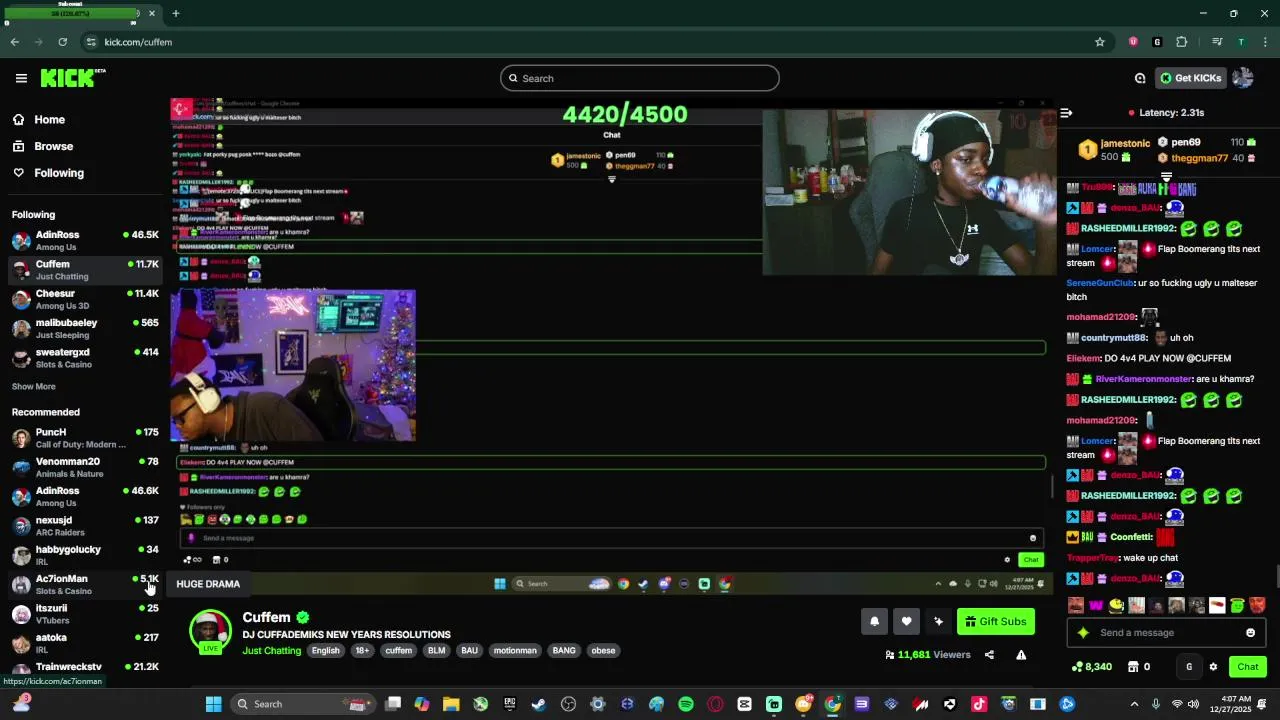Viewport: 1280px width, 720px height.
Task: Open File Explorer from taskbar
Action: tap(451, 704)
